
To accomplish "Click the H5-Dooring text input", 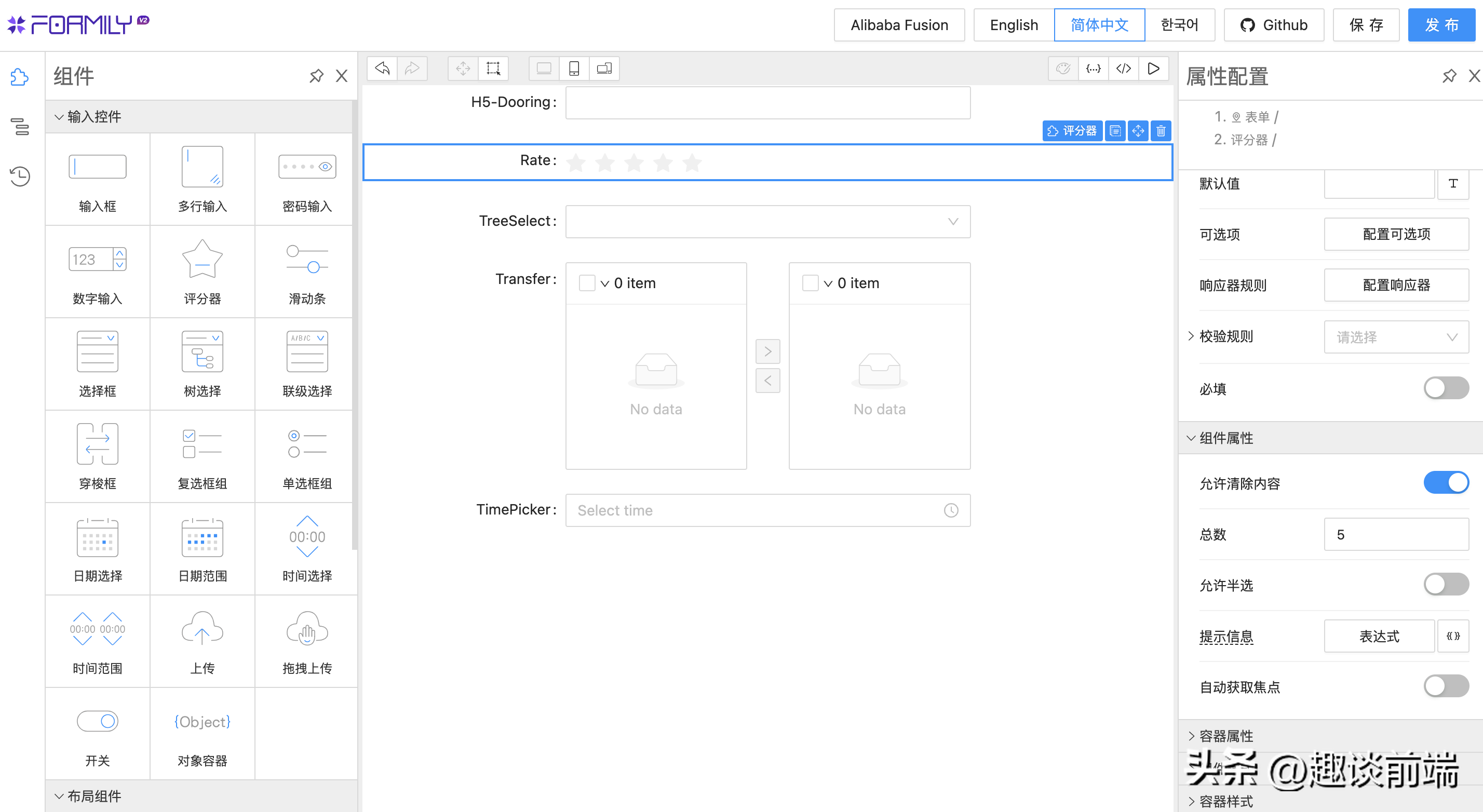I will click(767, 103).
